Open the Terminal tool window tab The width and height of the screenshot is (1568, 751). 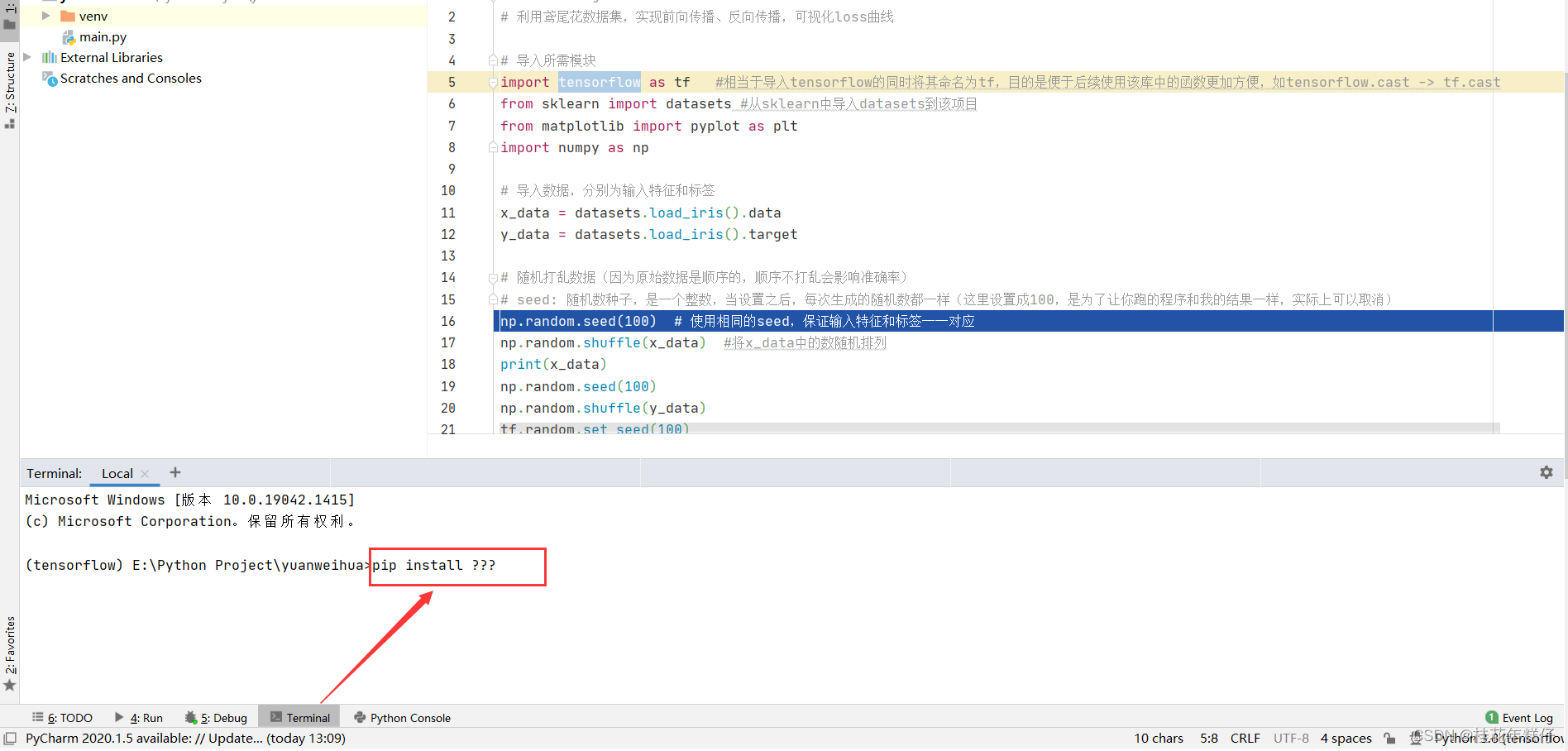(299, 717)
